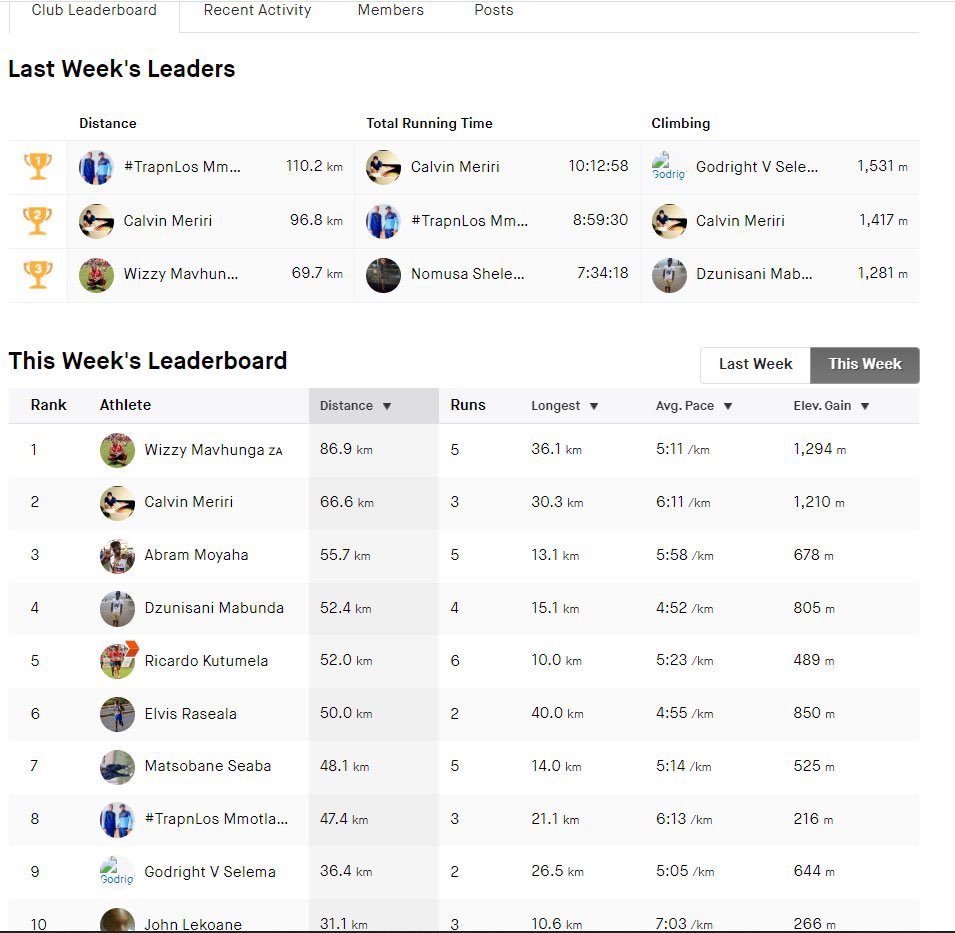Open Matsobane Seaba profile link

pyautogui.click(x=207, y=766)
